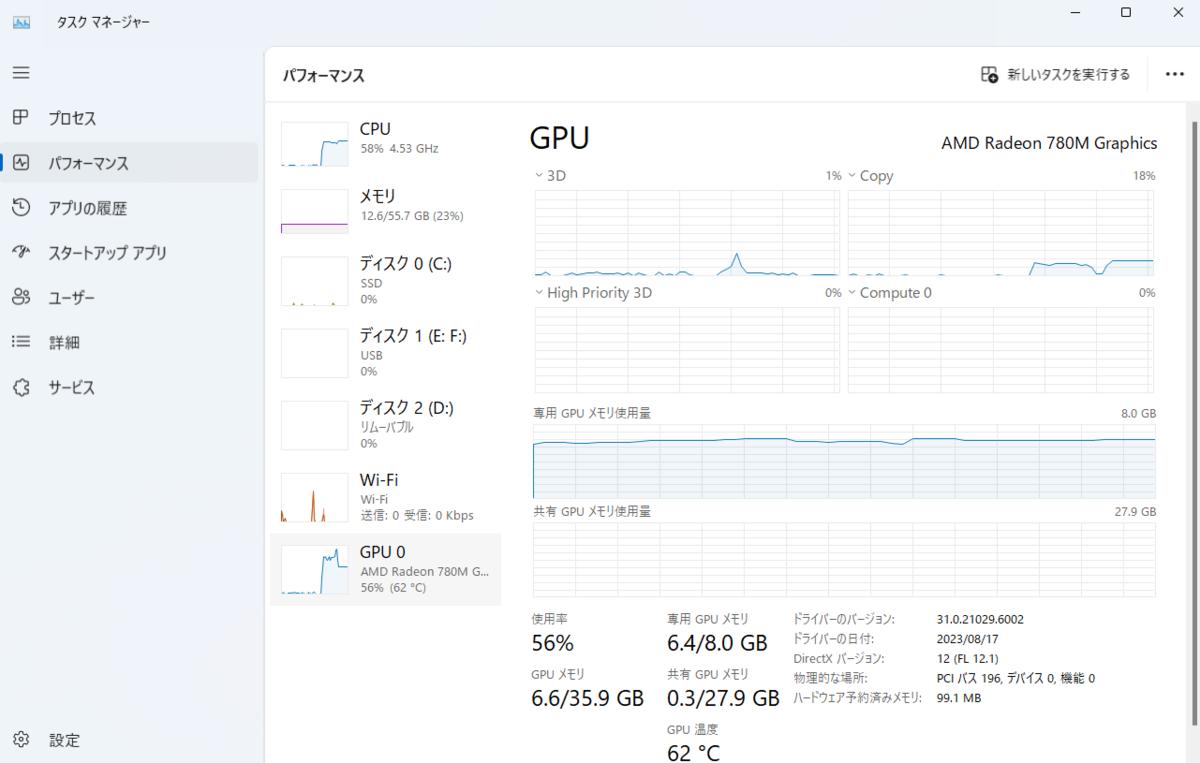Screen dimensions: 1200x763
Task: Click the 12.6/55.7 GB (23%) memory text
Action: [x=411, y=216]
